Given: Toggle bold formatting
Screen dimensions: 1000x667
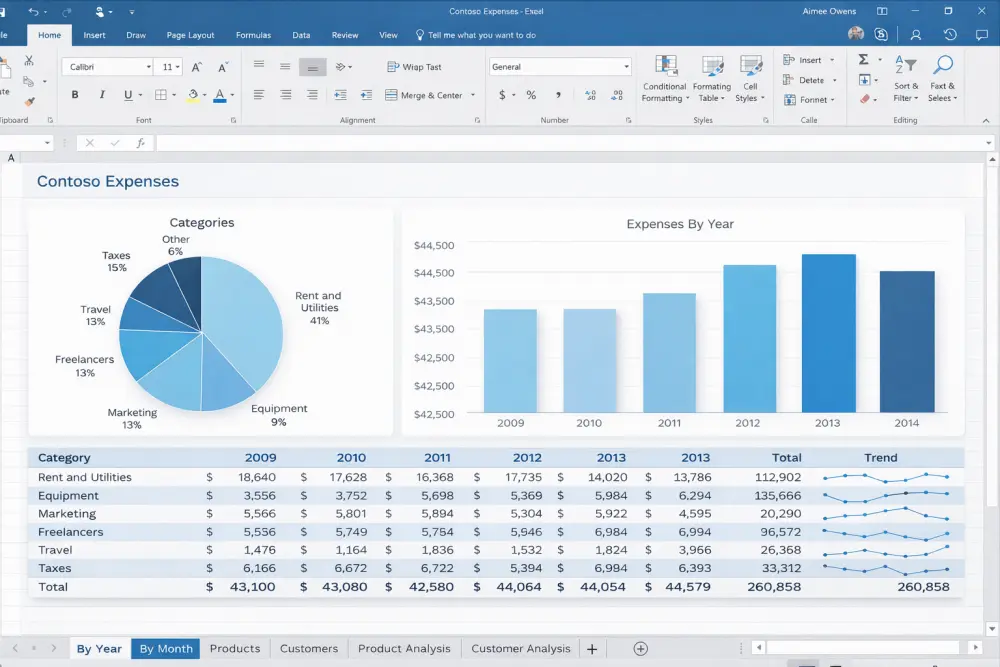Looking at the screenshot, I should coord(75,93).
